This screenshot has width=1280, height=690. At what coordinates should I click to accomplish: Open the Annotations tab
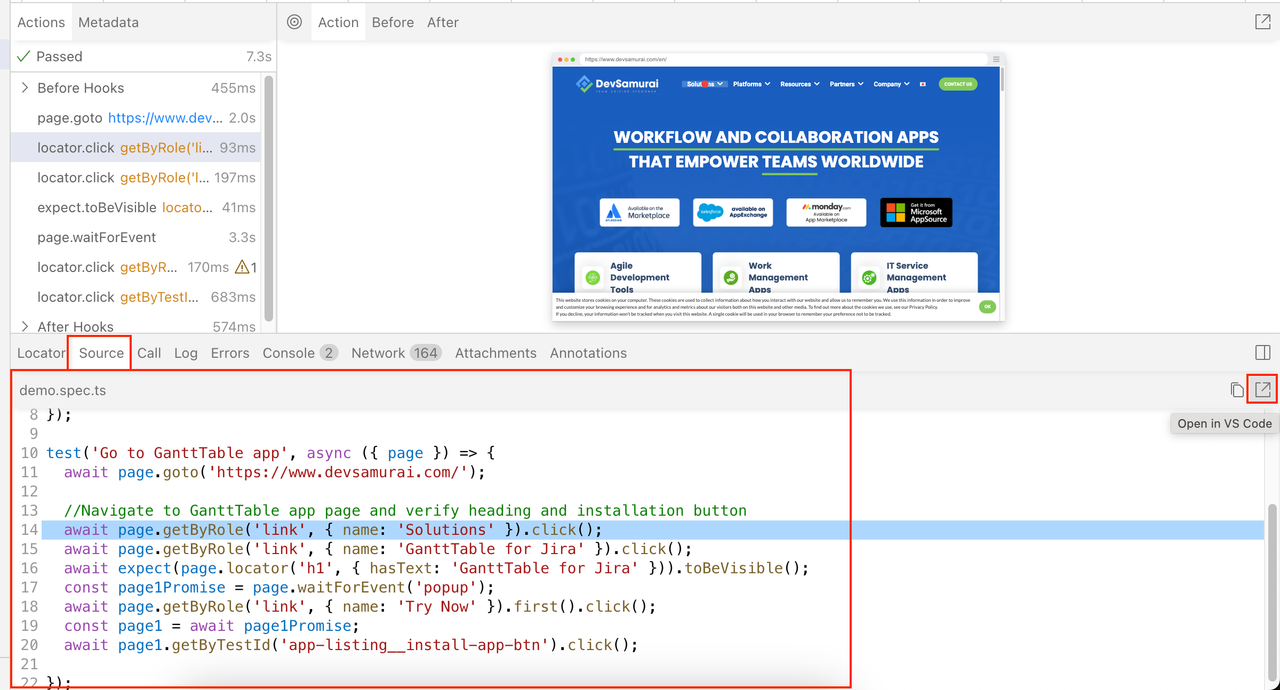(x=588, y=353)
